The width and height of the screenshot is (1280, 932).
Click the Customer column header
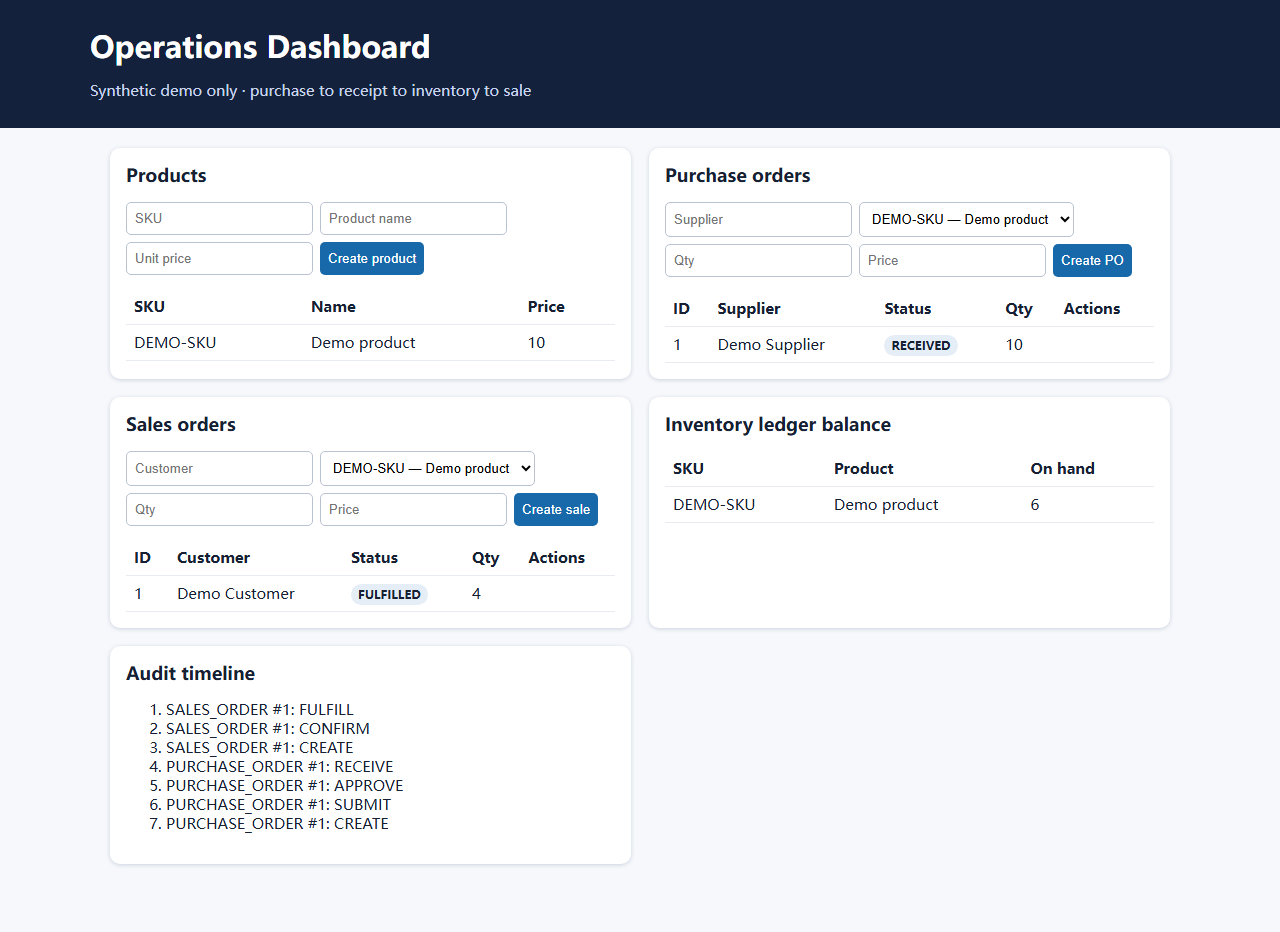[x=213, y=557]
